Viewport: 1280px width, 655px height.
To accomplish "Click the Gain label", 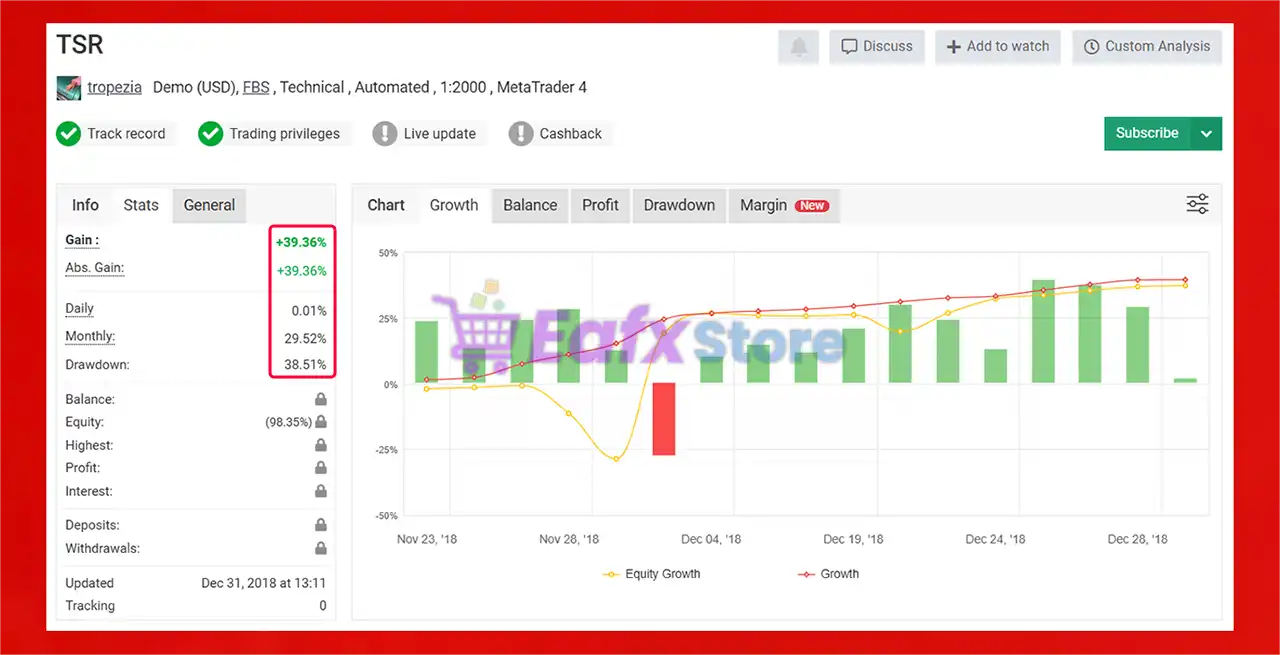I will point(82,240).
